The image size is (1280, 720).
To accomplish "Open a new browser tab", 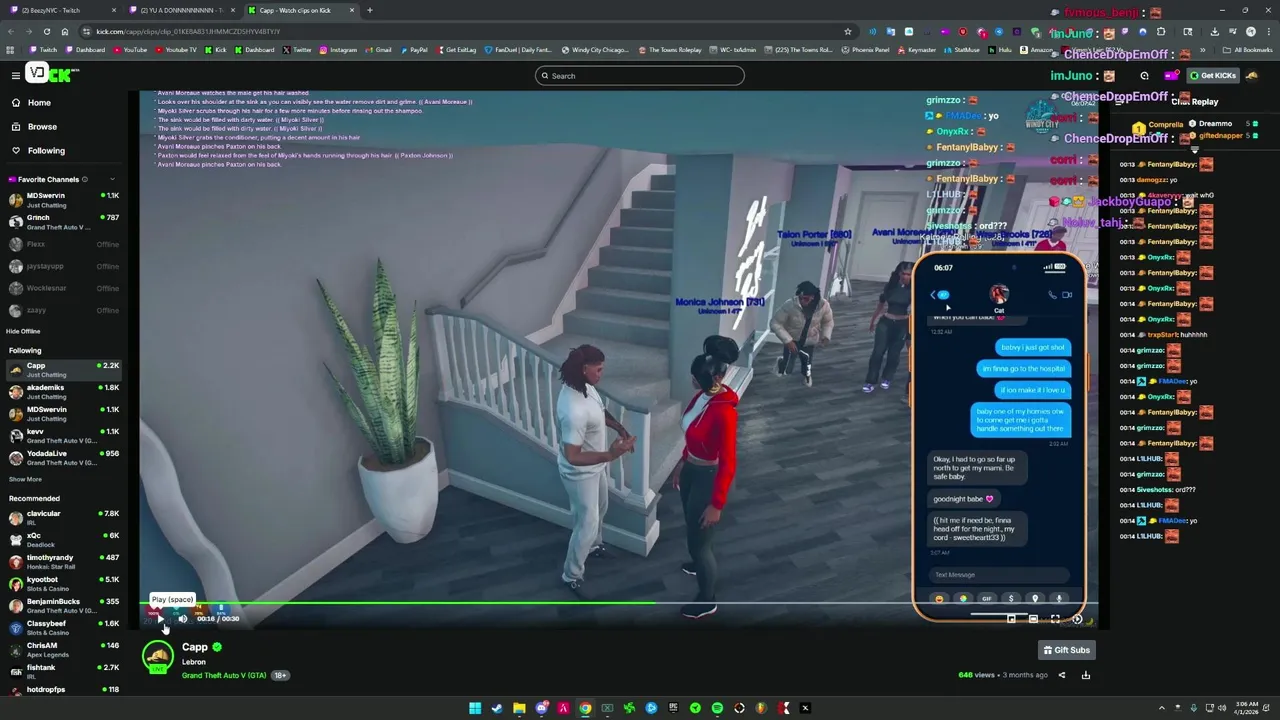I will point(369,10).
